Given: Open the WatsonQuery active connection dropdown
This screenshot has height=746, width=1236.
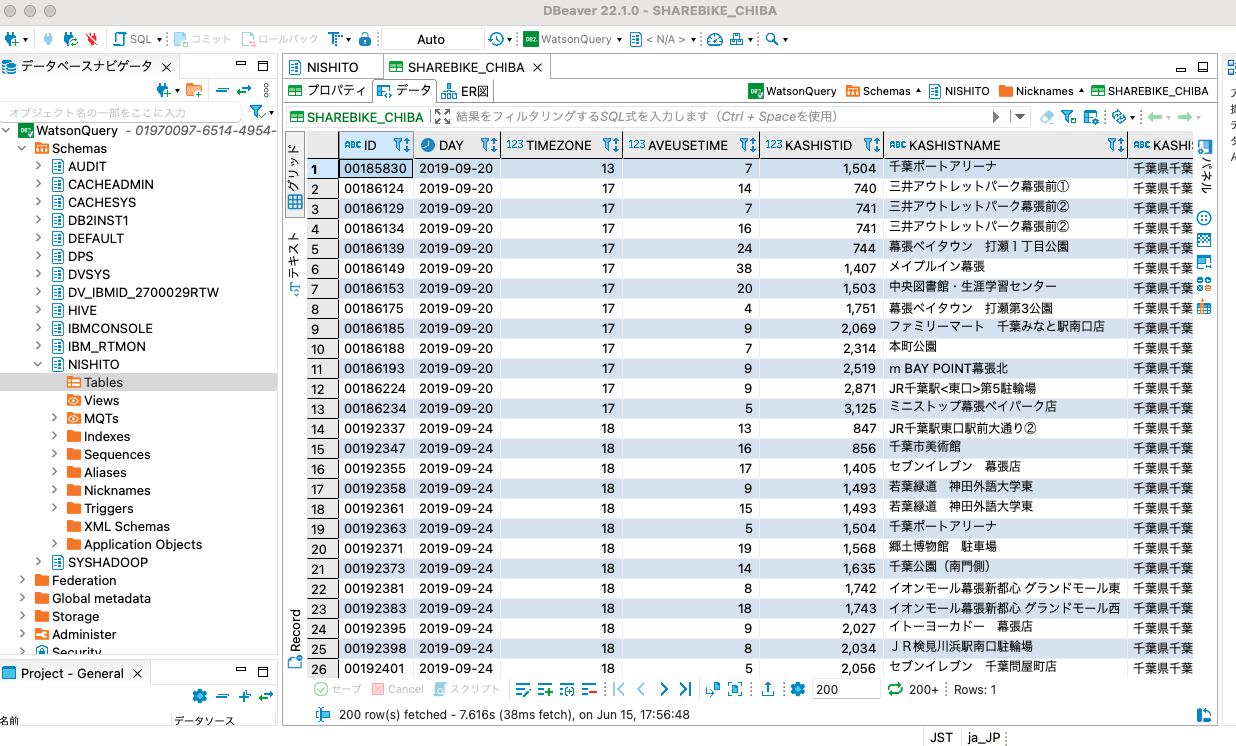Looking at the screenshot, I should pos(574,39).
